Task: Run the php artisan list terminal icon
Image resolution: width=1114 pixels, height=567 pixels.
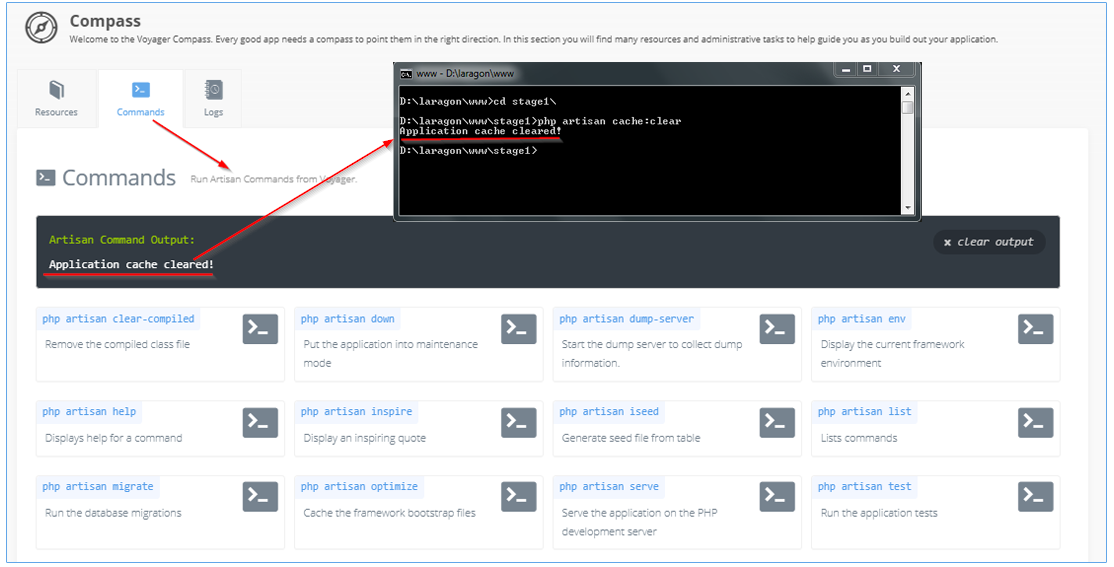Action: (x=1035, y=422)
